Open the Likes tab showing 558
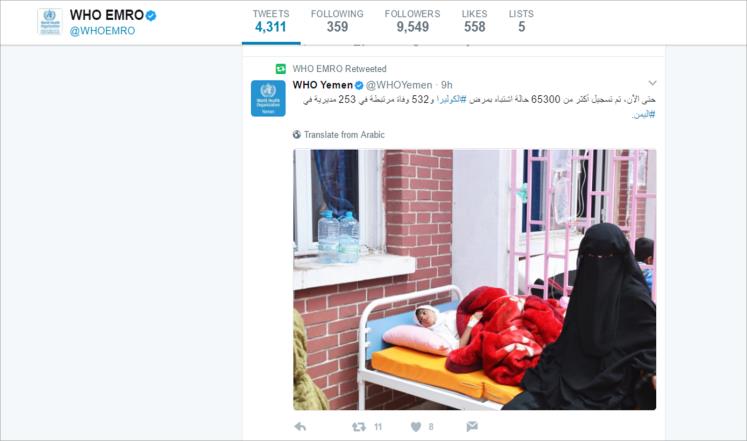This screenshot has width=747, height=441. [x=474, y=22]
